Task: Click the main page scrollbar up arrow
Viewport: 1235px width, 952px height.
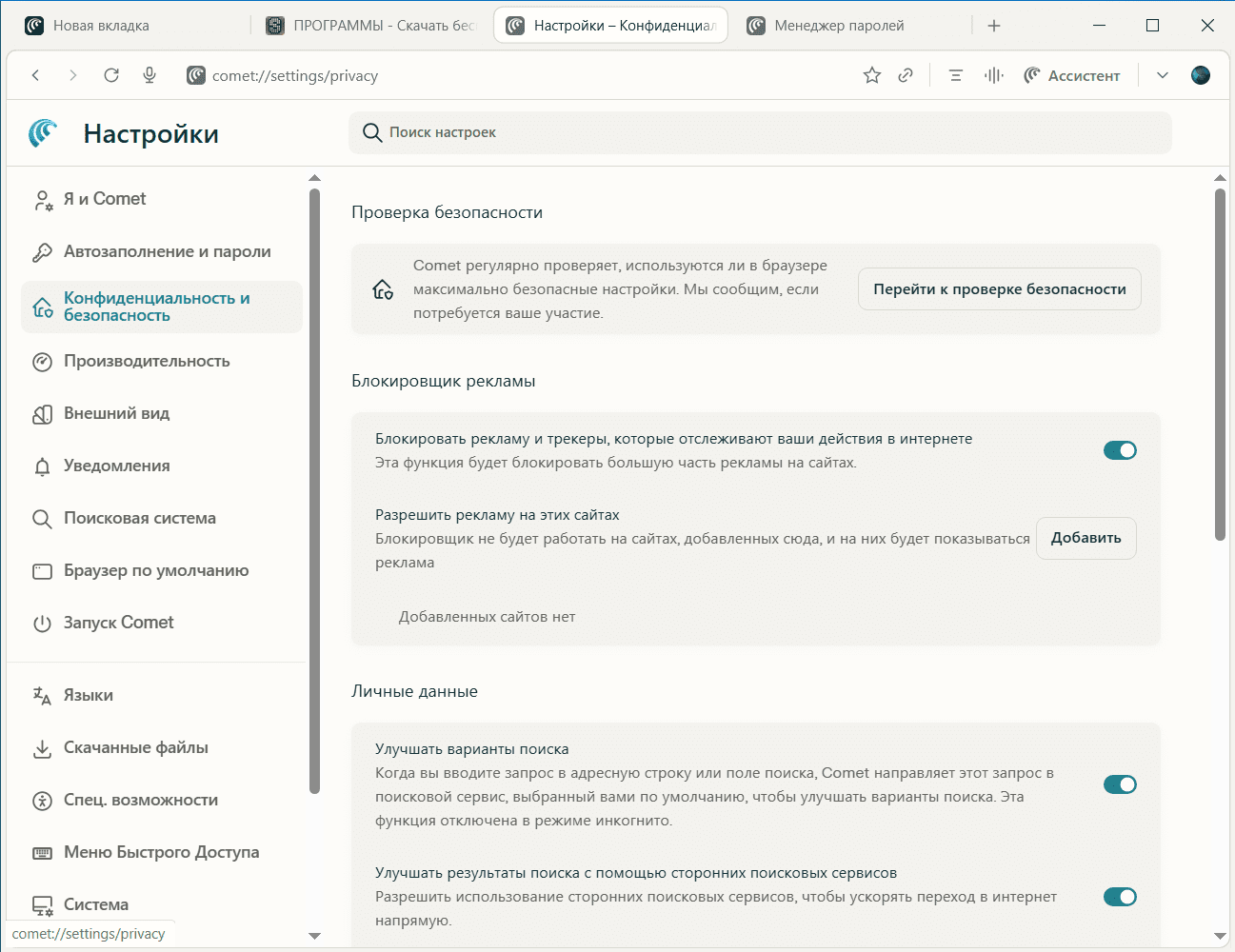Action: pyautogui.click(x=1220, y=178)
